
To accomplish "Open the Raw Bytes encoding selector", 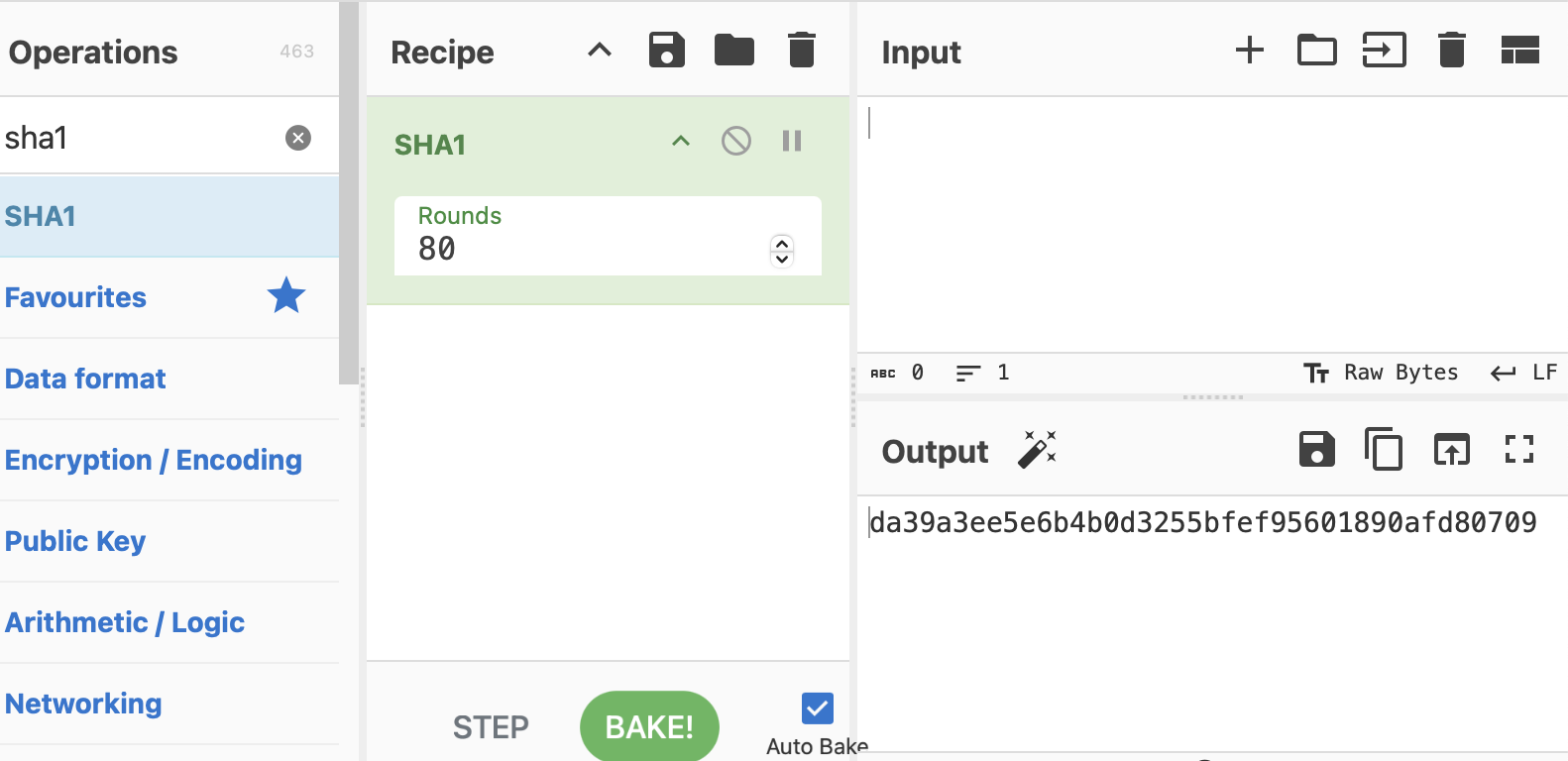I will pyautogui.click(x=1383, y=373).
